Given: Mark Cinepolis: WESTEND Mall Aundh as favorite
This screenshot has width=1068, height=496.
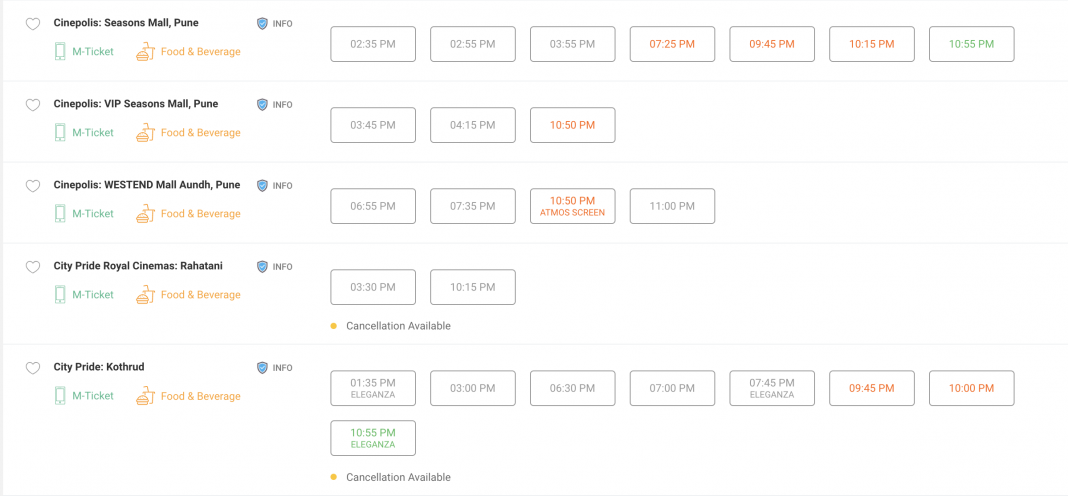Looking at the screenshot, I should coord(32,186).
